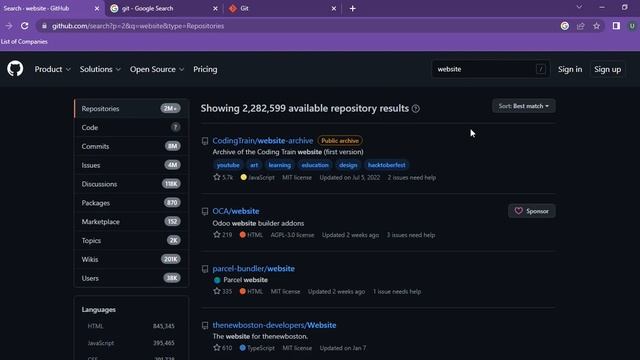Click '2 issues need help' on CodingTrain result

click(412, 178)
